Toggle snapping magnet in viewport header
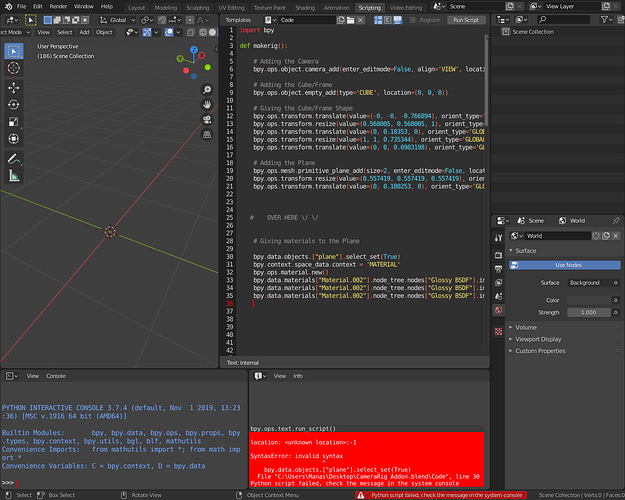Screen dimensions: 625x500 click(162, 20)
